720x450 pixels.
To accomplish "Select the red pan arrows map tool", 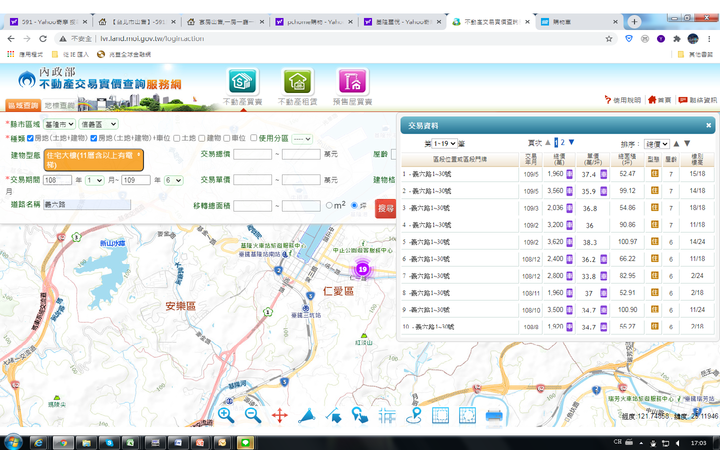I will (x=280, y=415).
